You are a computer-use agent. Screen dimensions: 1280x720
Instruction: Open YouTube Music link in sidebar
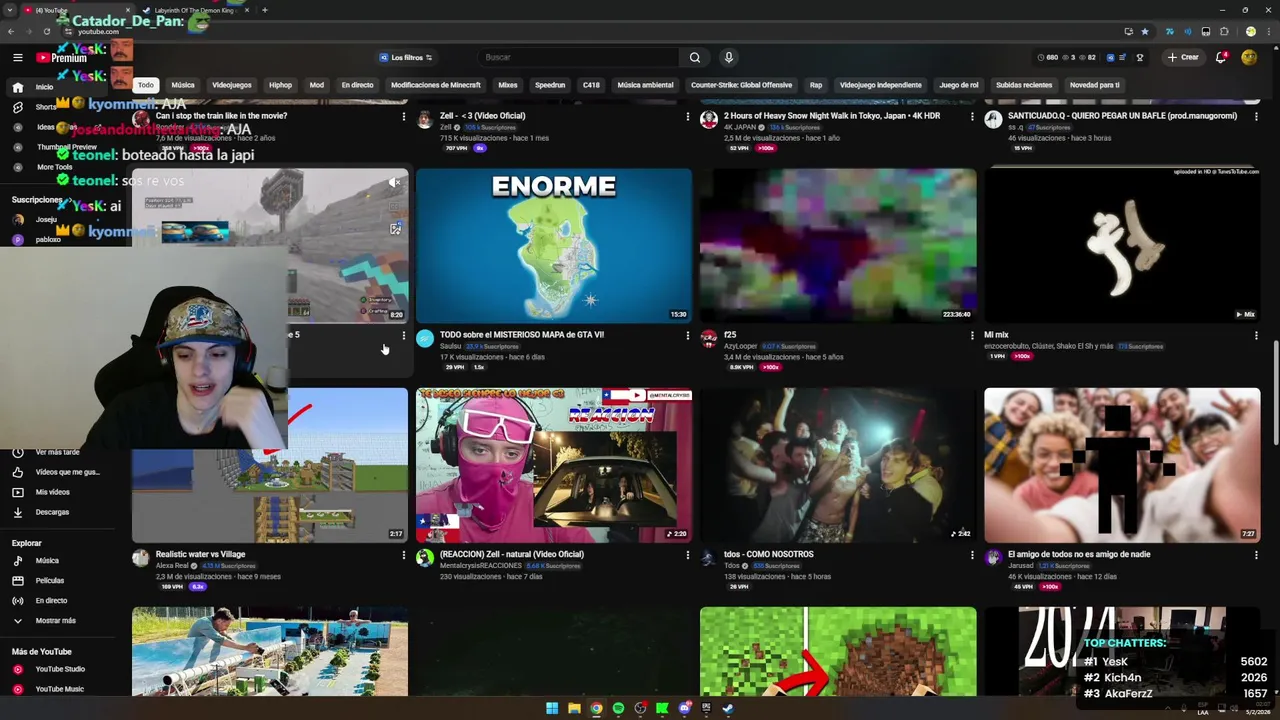58,689
